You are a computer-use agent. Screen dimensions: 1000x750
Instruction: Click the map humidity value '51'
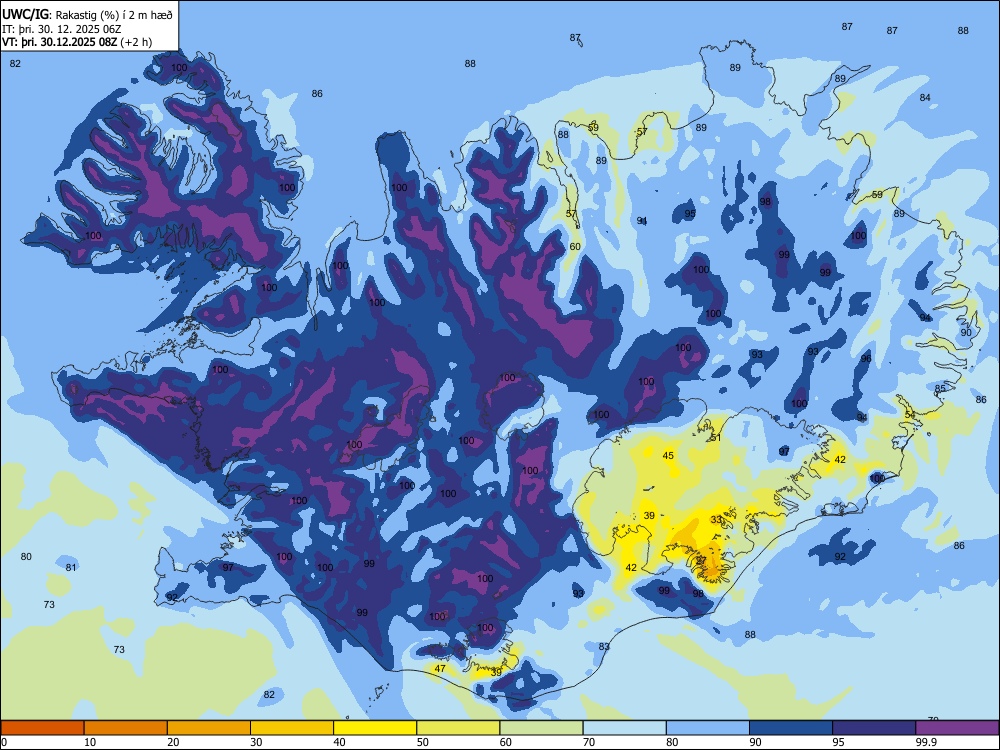click(716, 438)
